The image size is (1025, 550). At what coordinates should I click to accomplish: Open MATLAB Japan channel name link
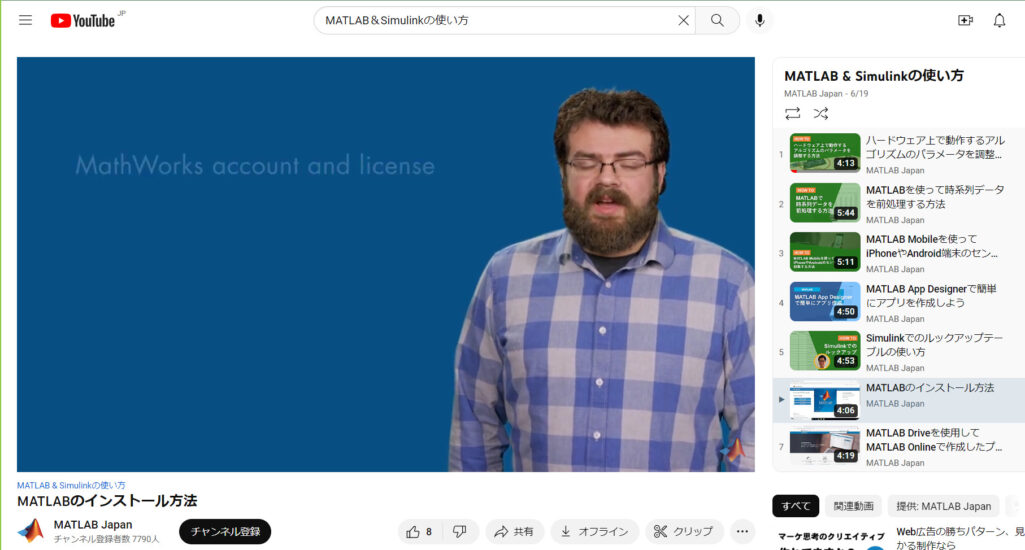[x=93, y=524]
